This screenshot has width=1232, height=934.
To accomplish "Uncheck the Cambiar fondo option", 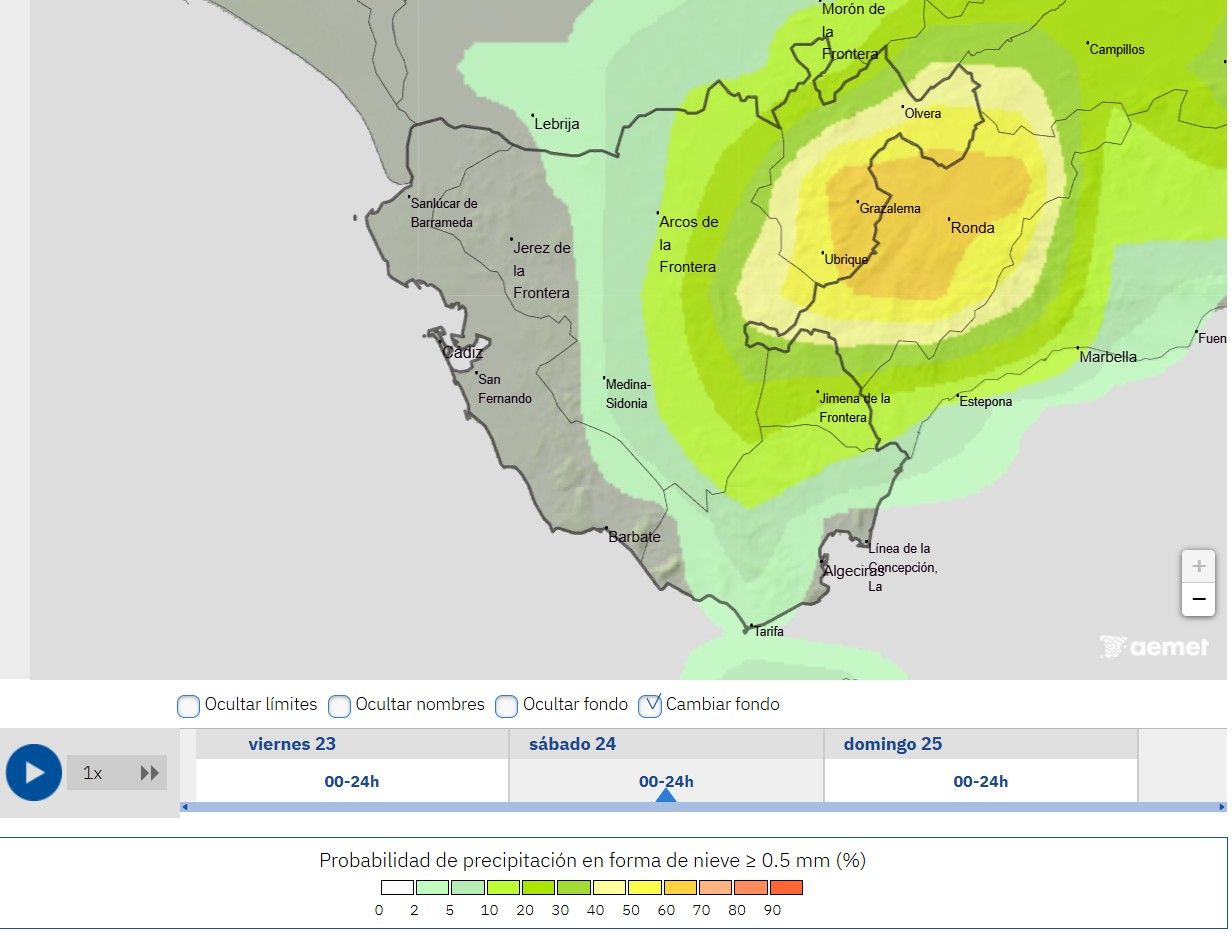I will 650,705.
